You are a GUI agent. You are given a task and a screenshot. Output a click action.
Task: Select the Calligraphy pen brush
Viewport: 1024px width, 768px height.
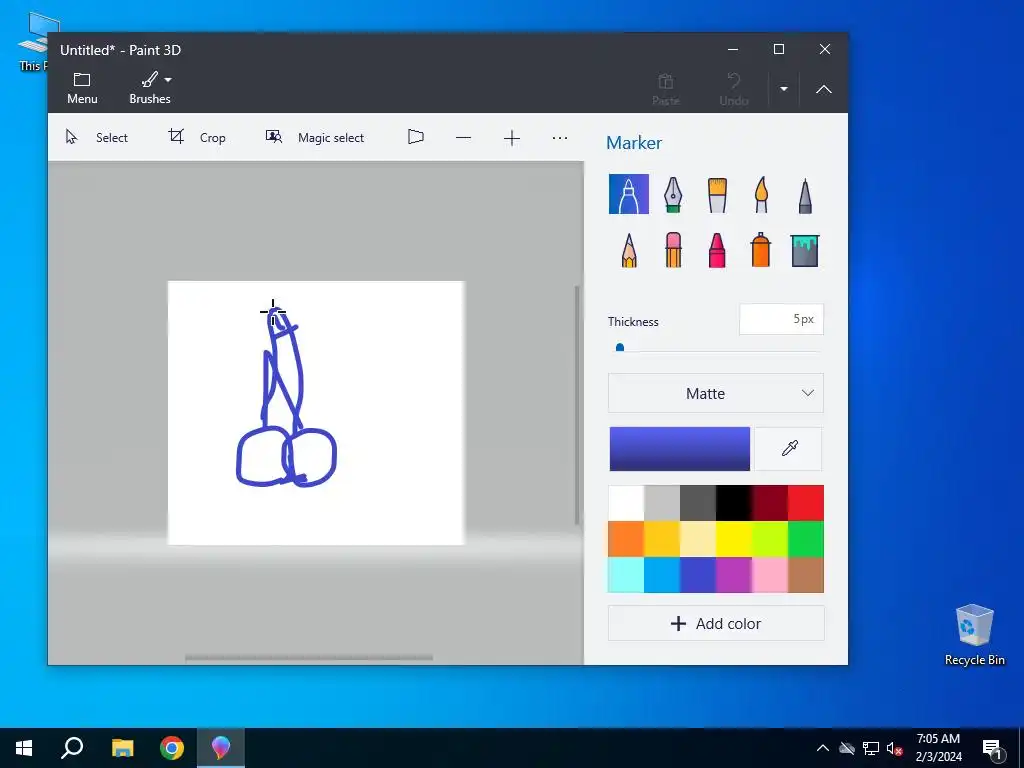[673, 194]
